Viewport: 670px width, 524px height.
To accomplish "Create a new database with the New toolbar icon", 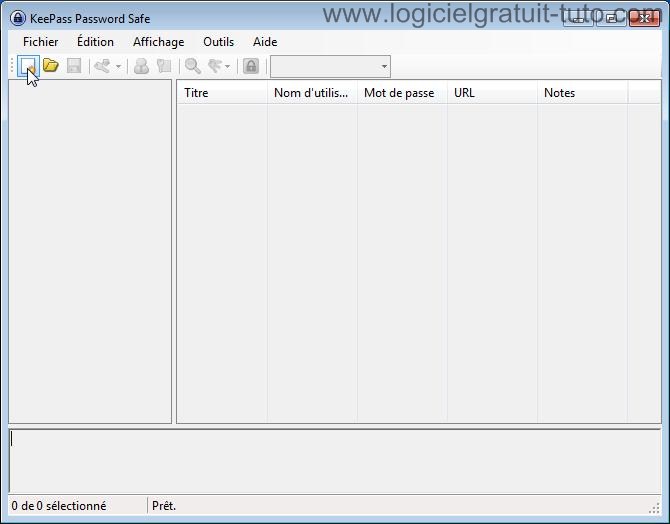I will 28,66.
